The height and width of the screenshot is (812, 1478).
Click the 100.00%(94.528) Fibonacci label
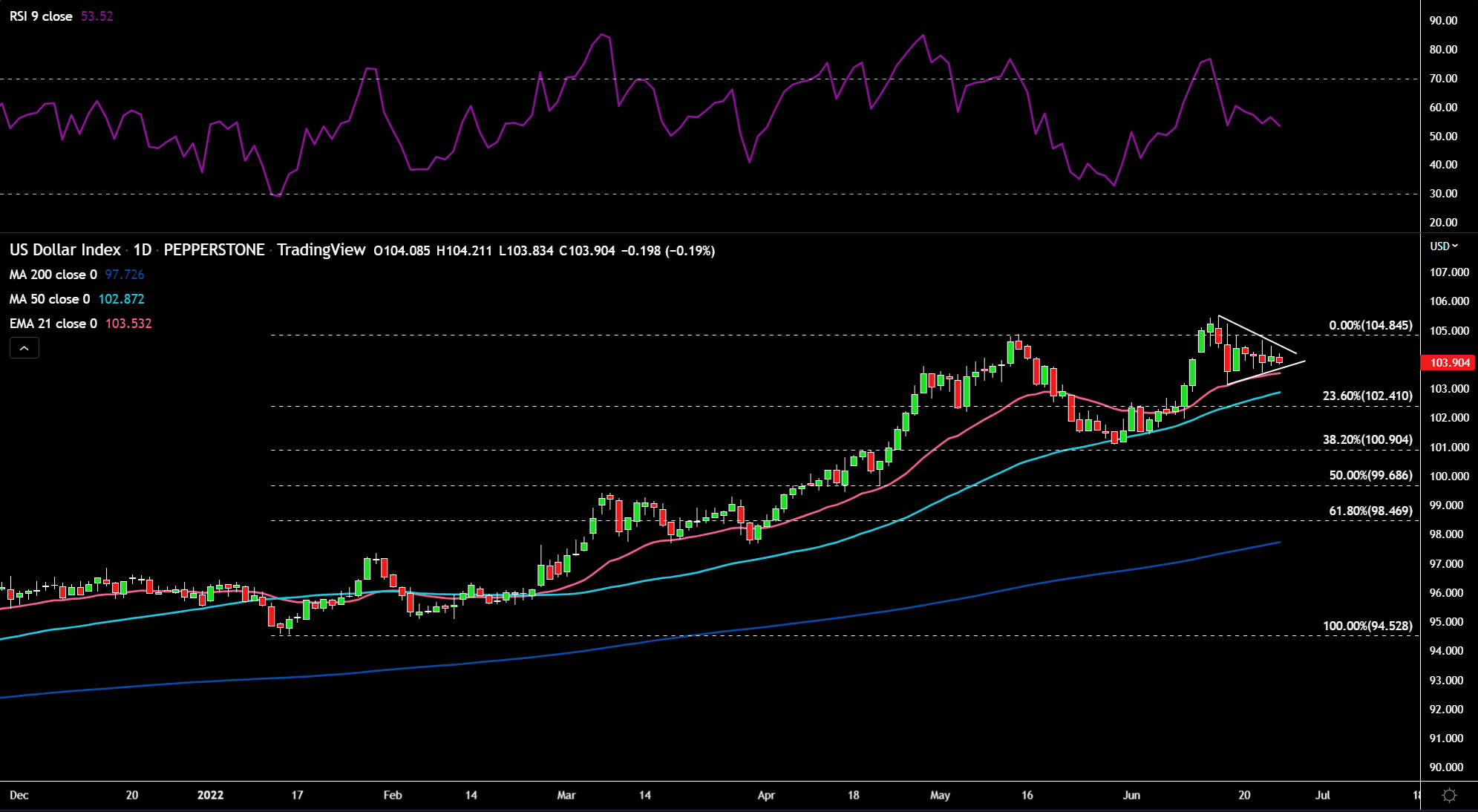point(1367,626)
